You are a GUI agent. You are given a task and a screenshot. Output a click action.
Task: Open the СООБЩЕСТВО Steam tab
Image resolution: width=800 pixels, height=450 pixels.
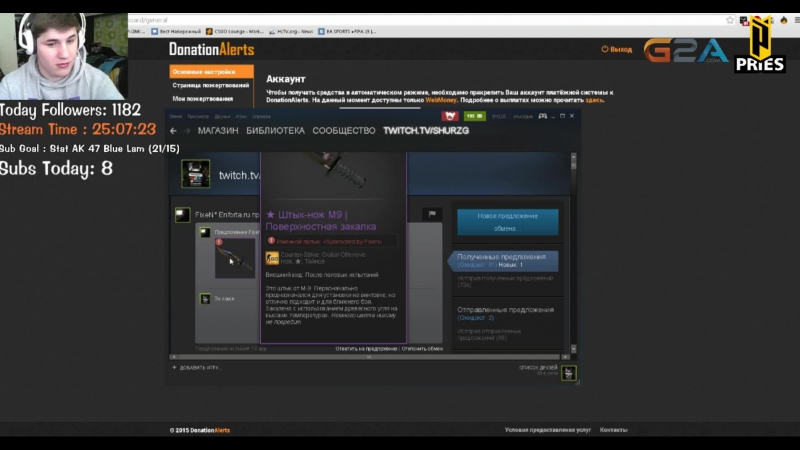pyautogui.click(x=344, y=131)
